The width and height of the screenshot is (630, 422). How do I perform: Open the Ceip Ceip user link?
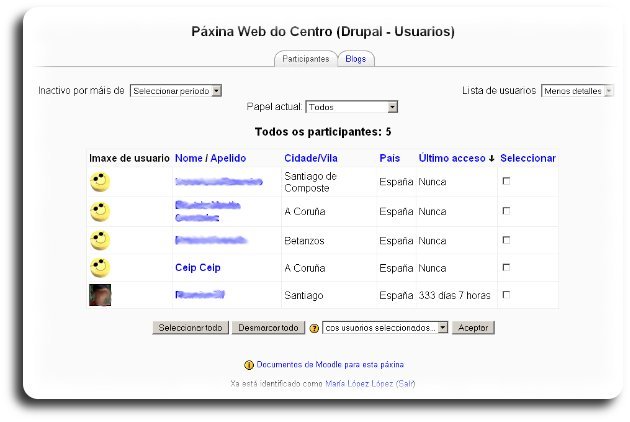click(x=198, y=268)
